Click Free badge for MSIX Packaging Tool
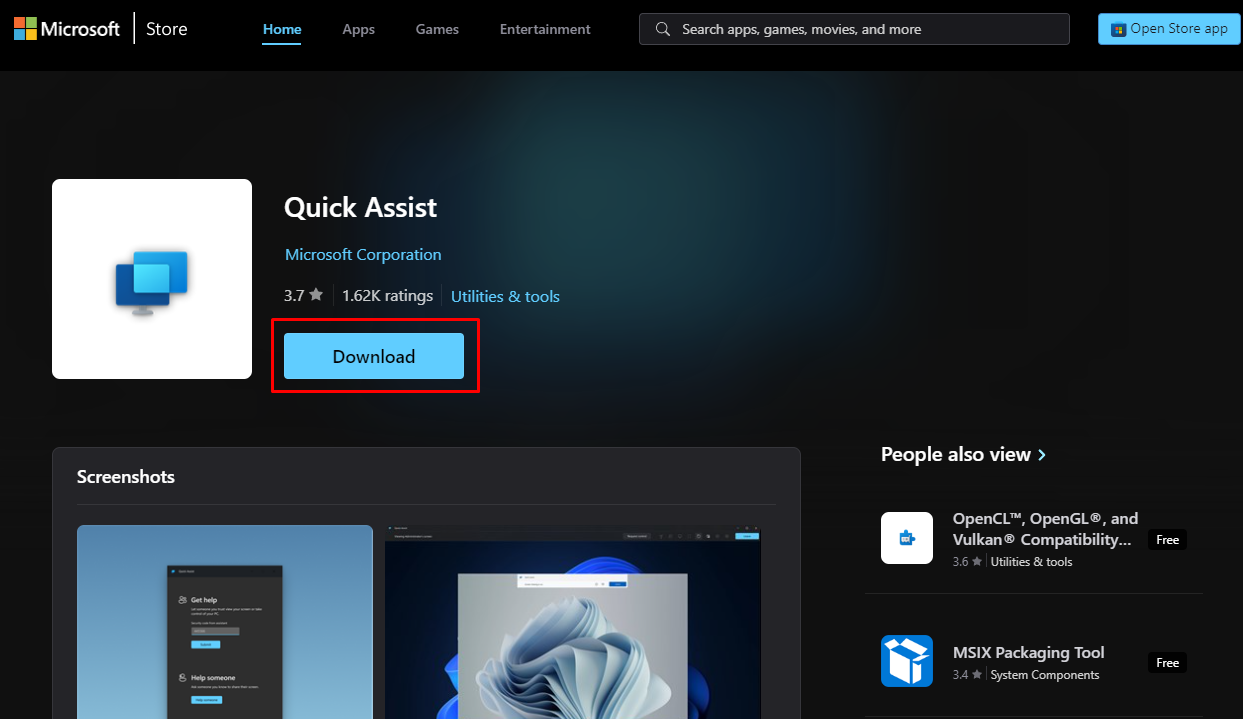 click(x=1168, y=662)
